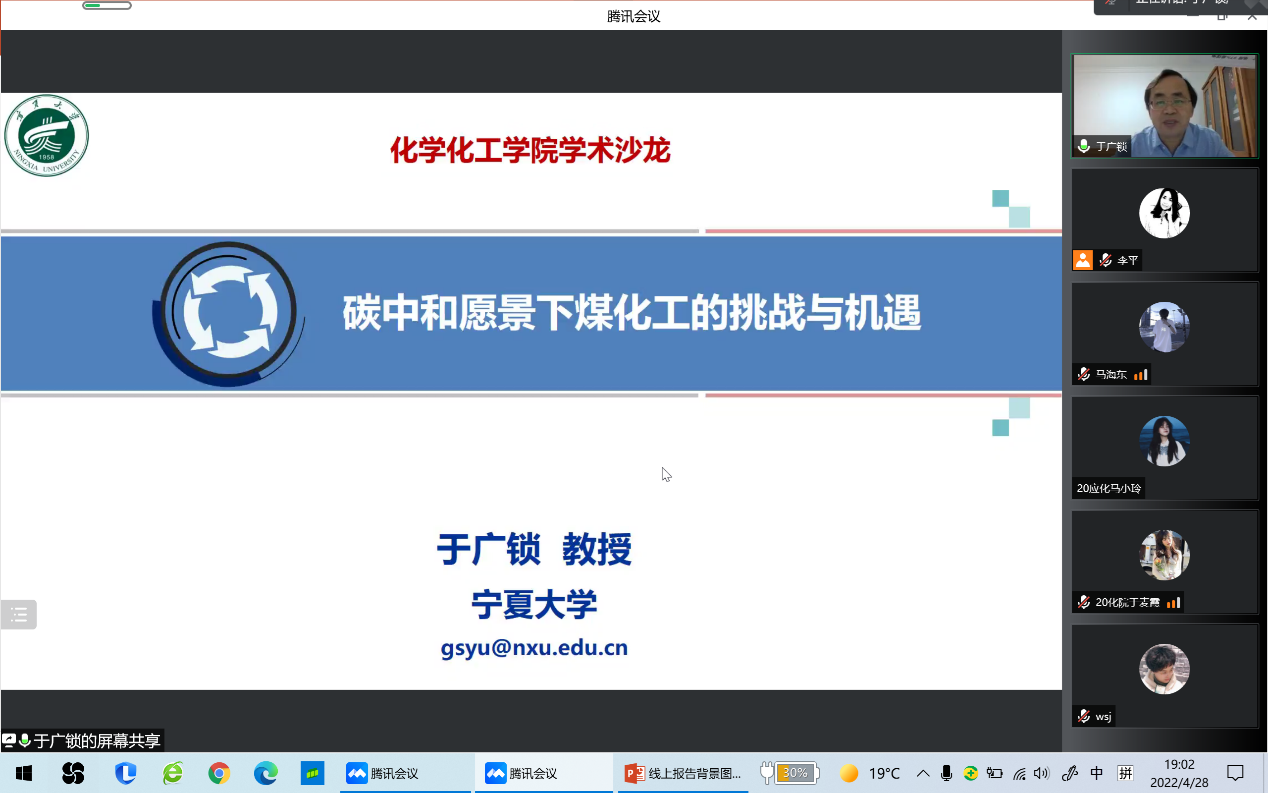The width and height of the screenshot is (1268, 793).
Task: Select the 丁广锁 speaker video tile
Action: [x=1164, y=105]
